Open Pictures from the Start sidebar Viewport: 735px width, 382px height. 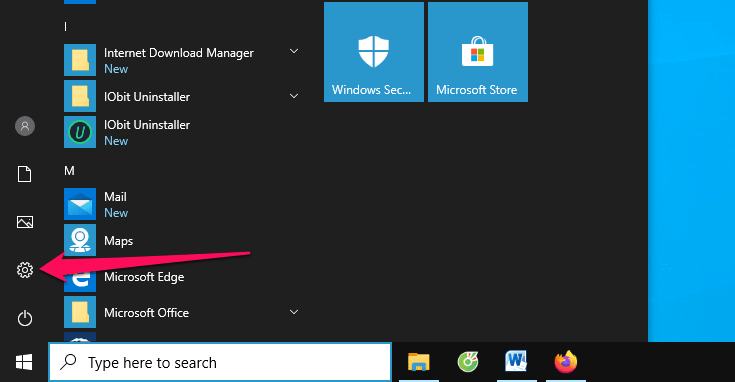[25, 222]
